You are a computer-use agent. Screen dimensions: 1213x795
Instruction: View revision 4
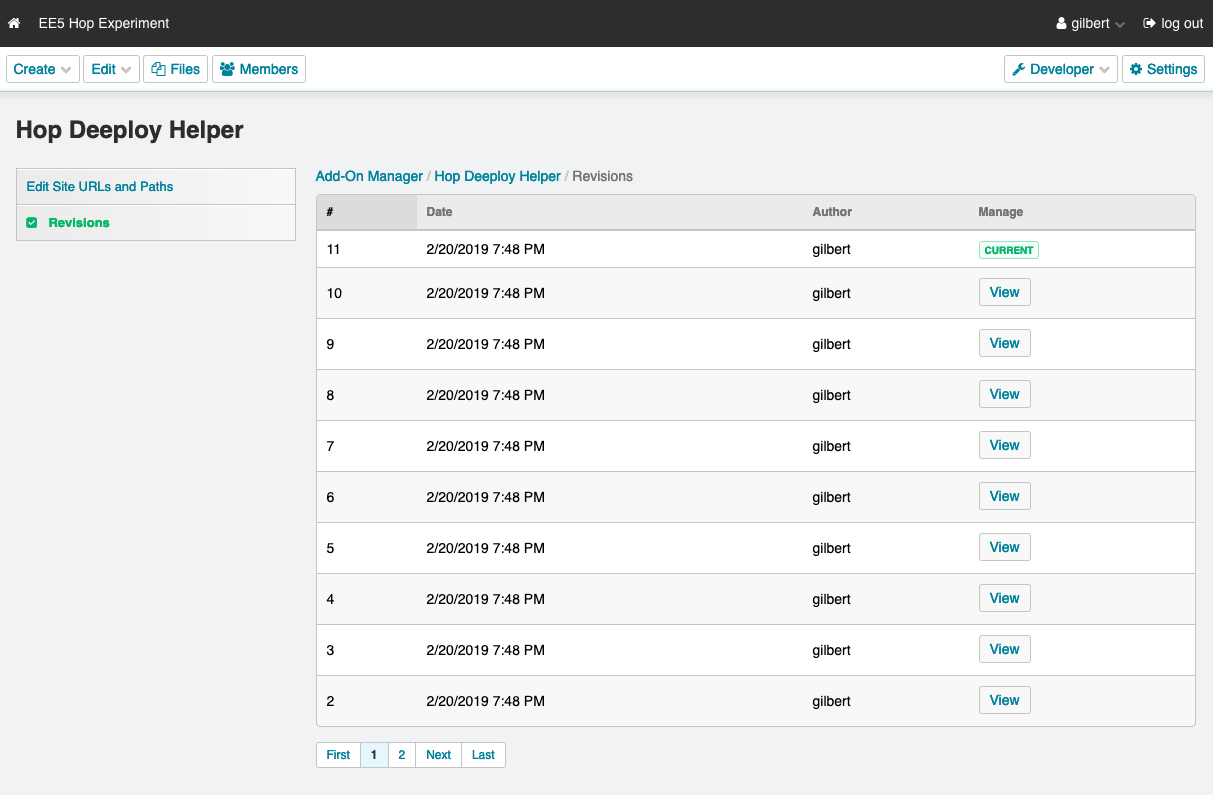point(1004,598)
